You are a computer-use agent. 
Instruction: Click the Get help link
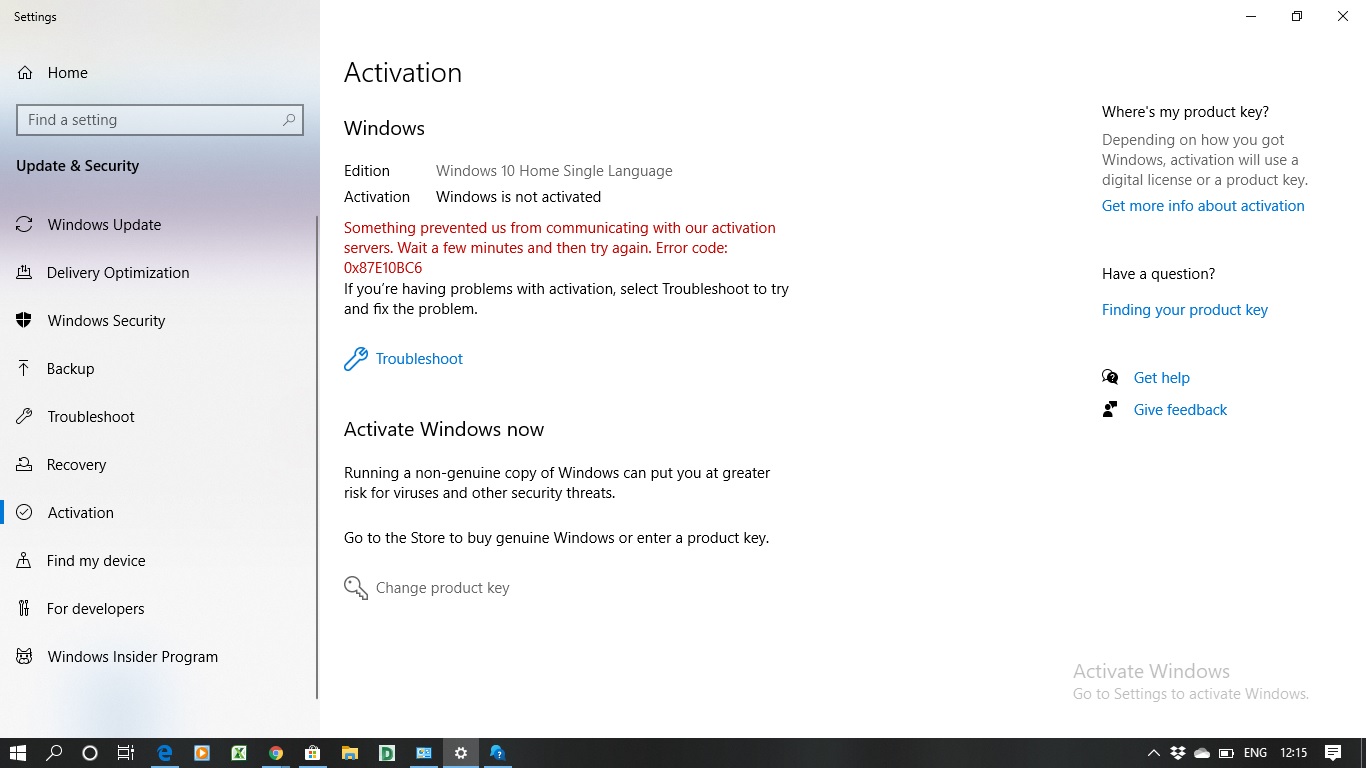pos(1161,378)
